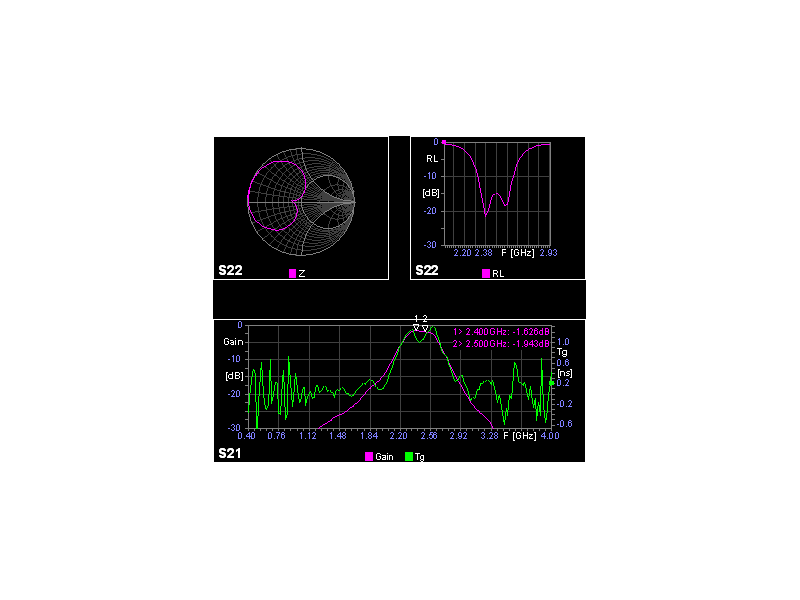Click the Gain axis label on S21 plot

(233, 341)
